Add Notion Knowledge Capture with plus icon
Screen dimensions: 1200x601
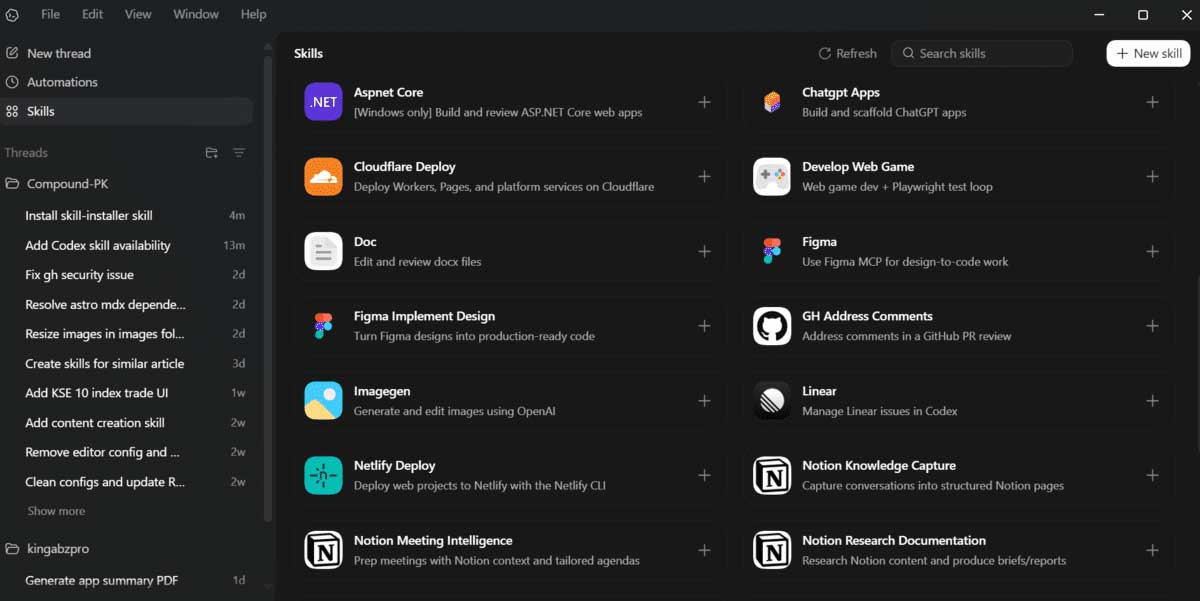(1152, 475)
